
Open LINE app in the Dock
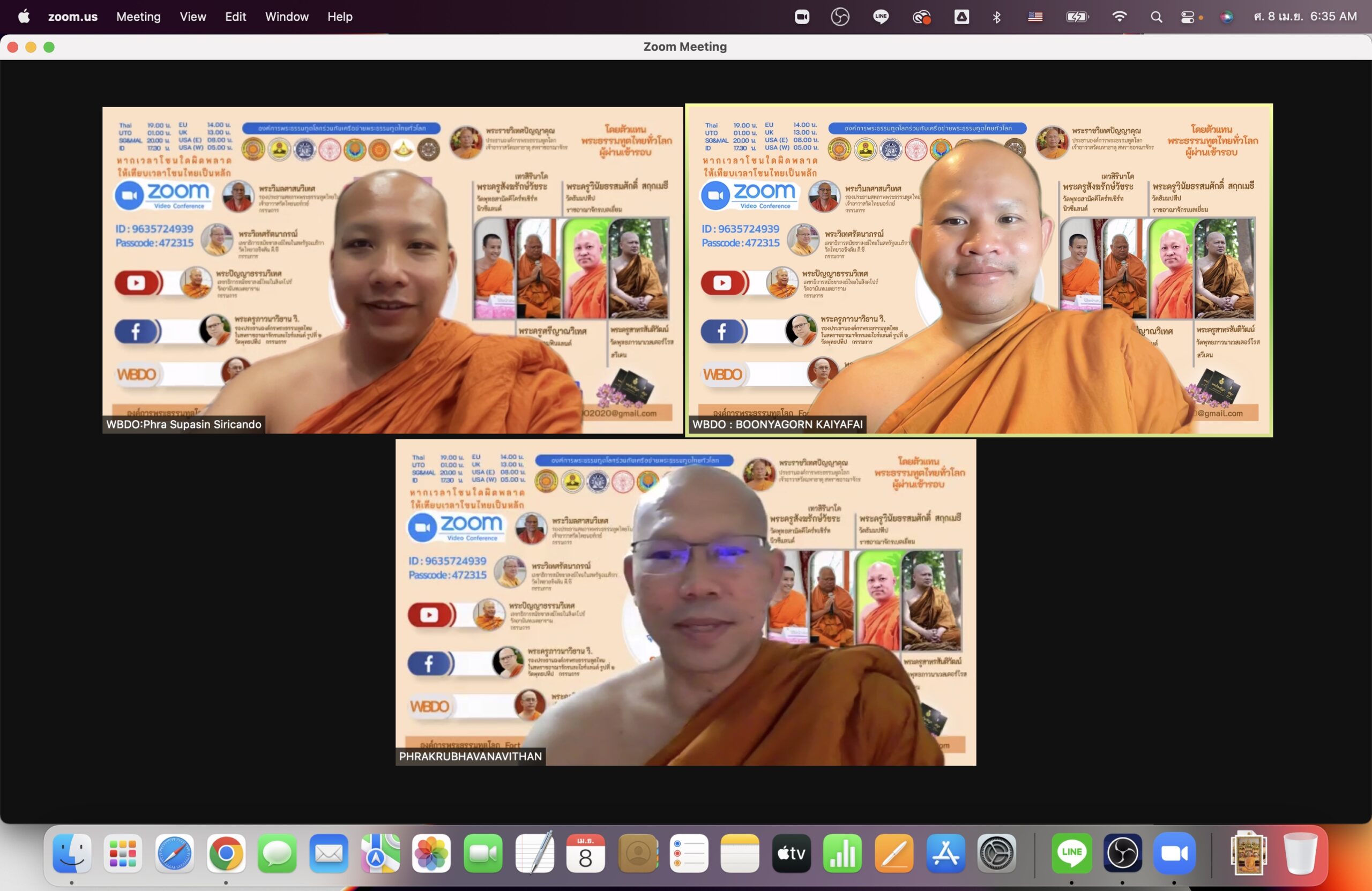tap(1071, 853)
